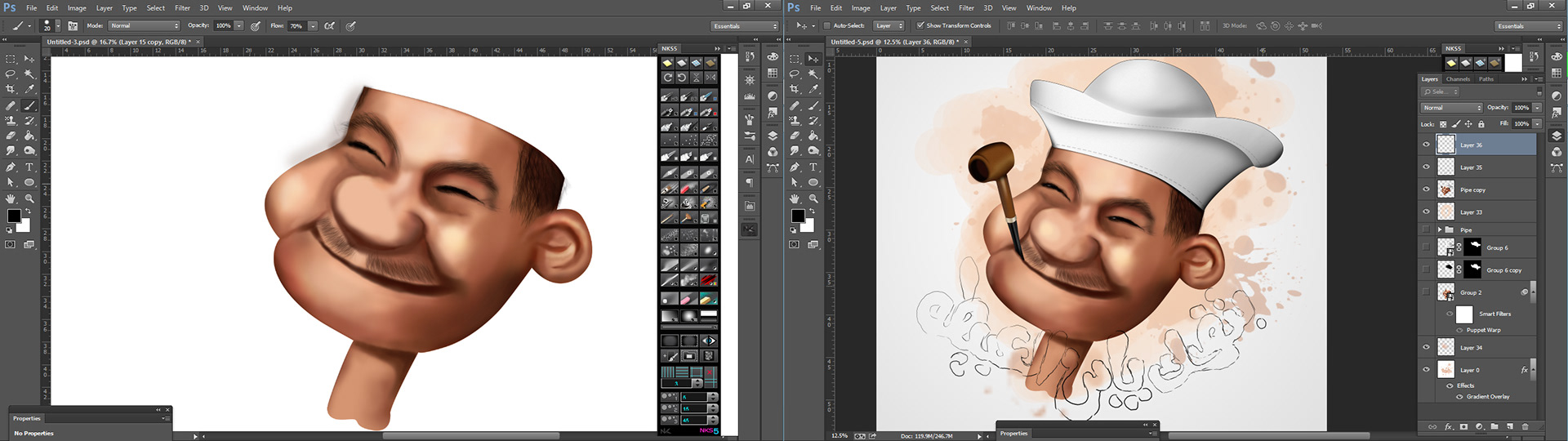Toggle Quick Mask mode in right window
Image resolution: width=1568 pixels, height=441 pixels.
[795, 244]
